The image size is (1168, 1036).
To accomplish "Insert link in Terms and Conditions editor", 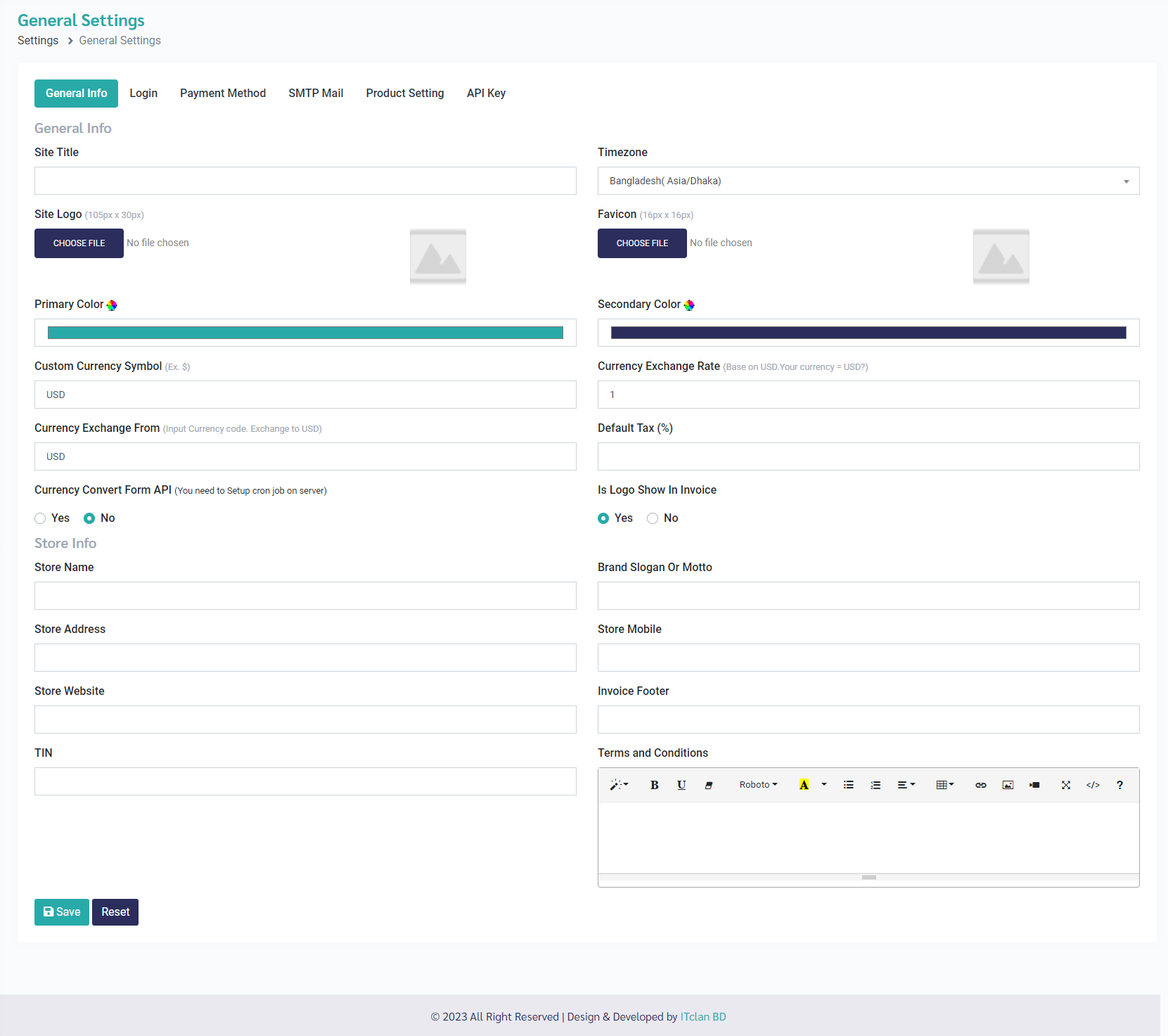I will click(980, 785).
